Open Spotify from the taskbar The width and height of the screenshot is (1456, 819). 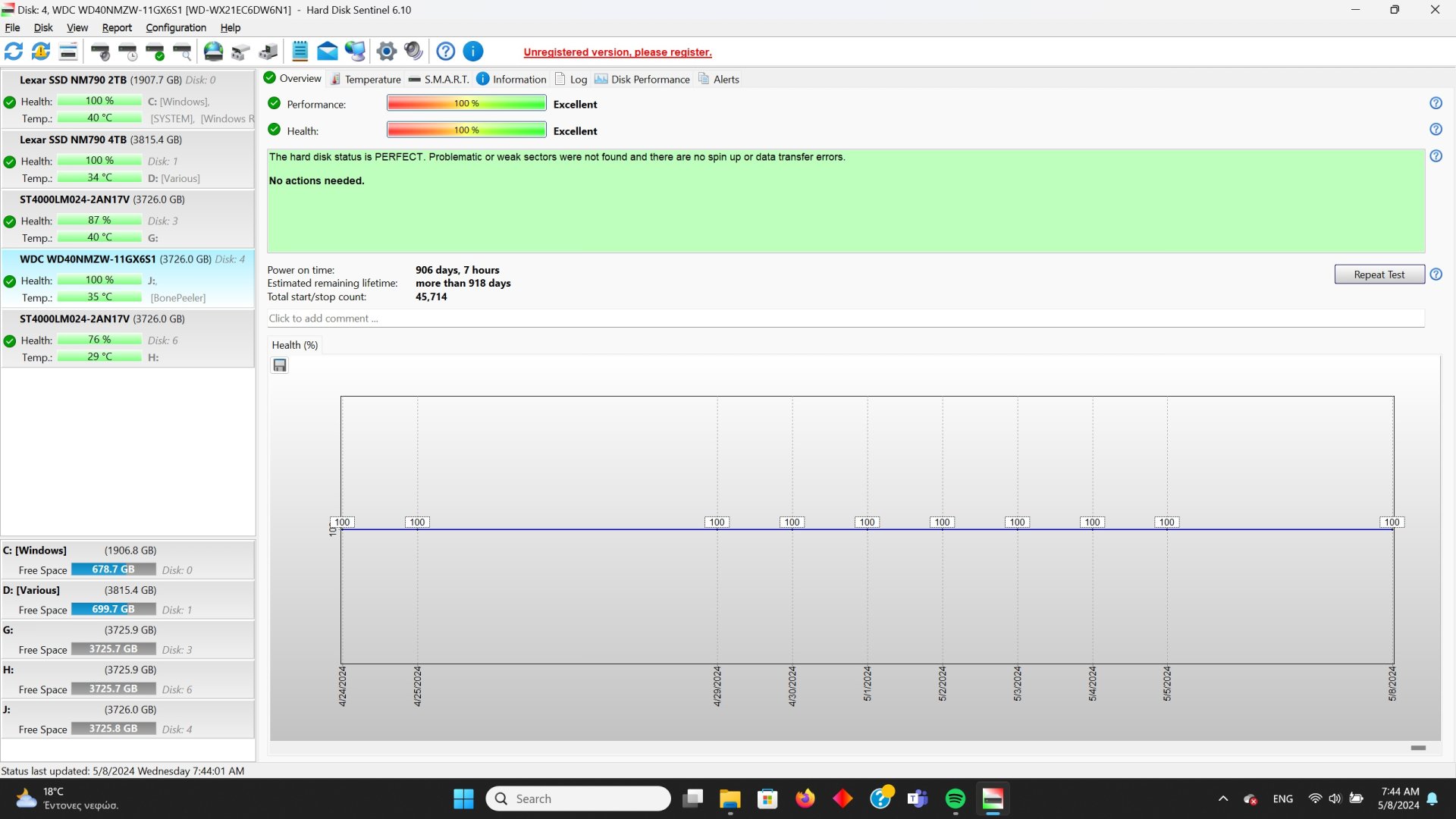[x=955, y=799]
